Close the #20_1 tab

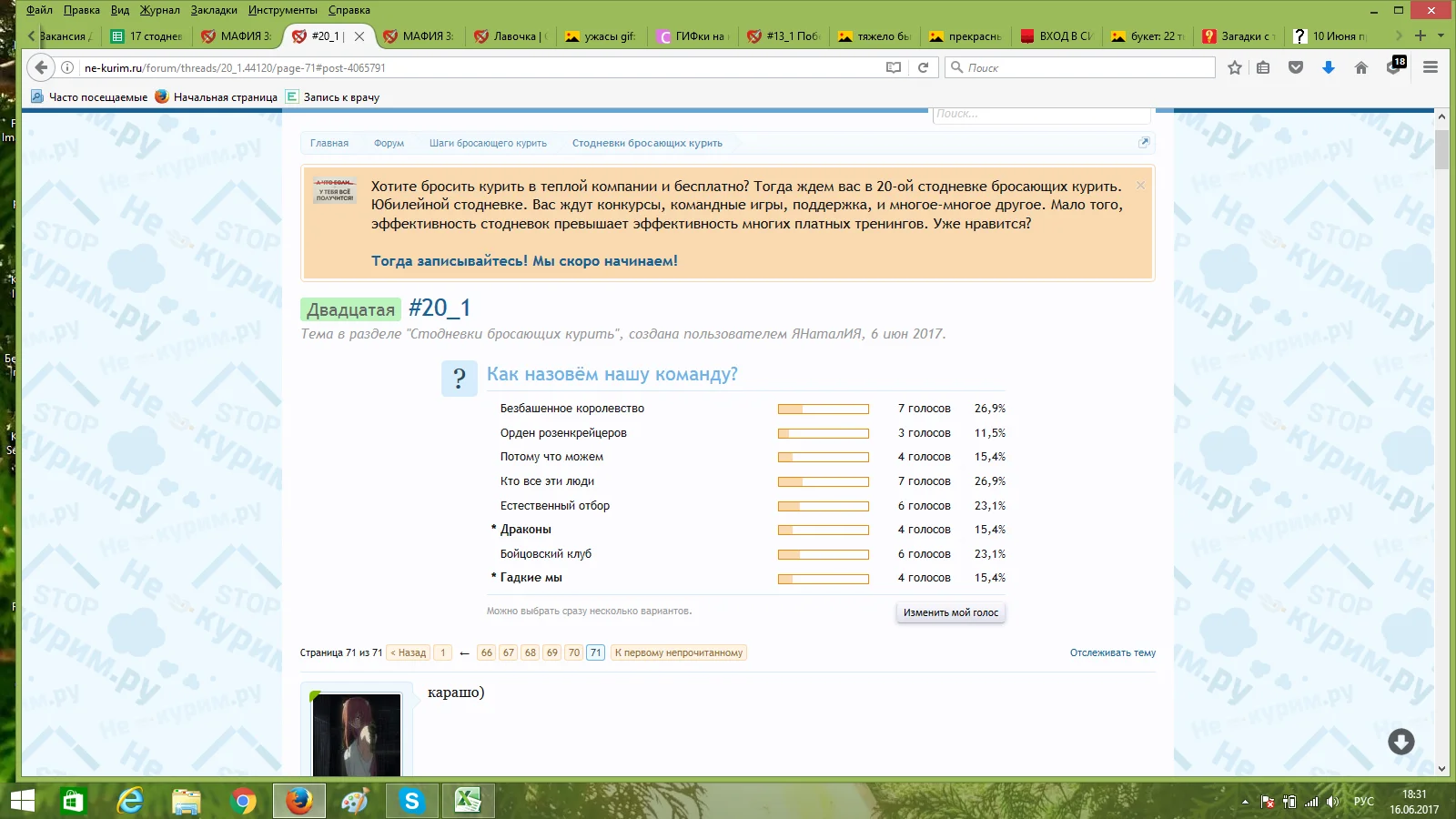[359, 36]
